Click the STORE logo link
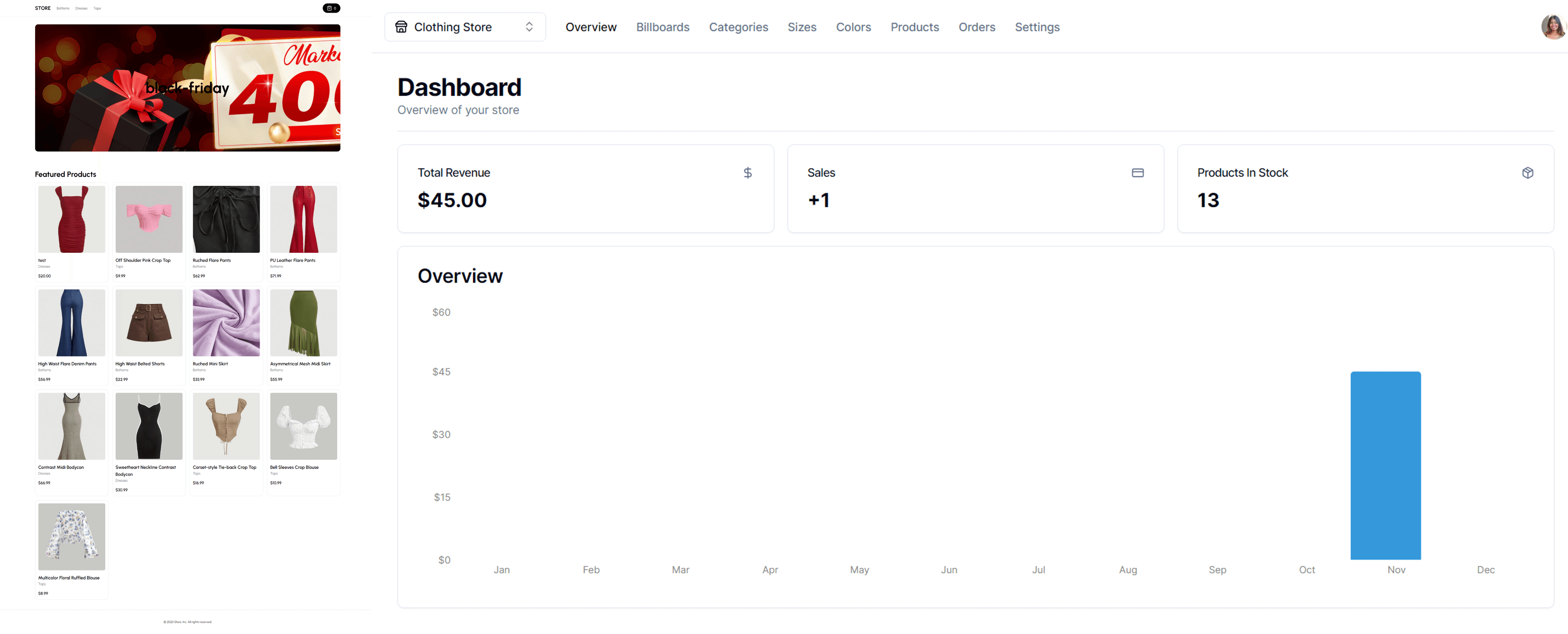 [x=42, y=9]
